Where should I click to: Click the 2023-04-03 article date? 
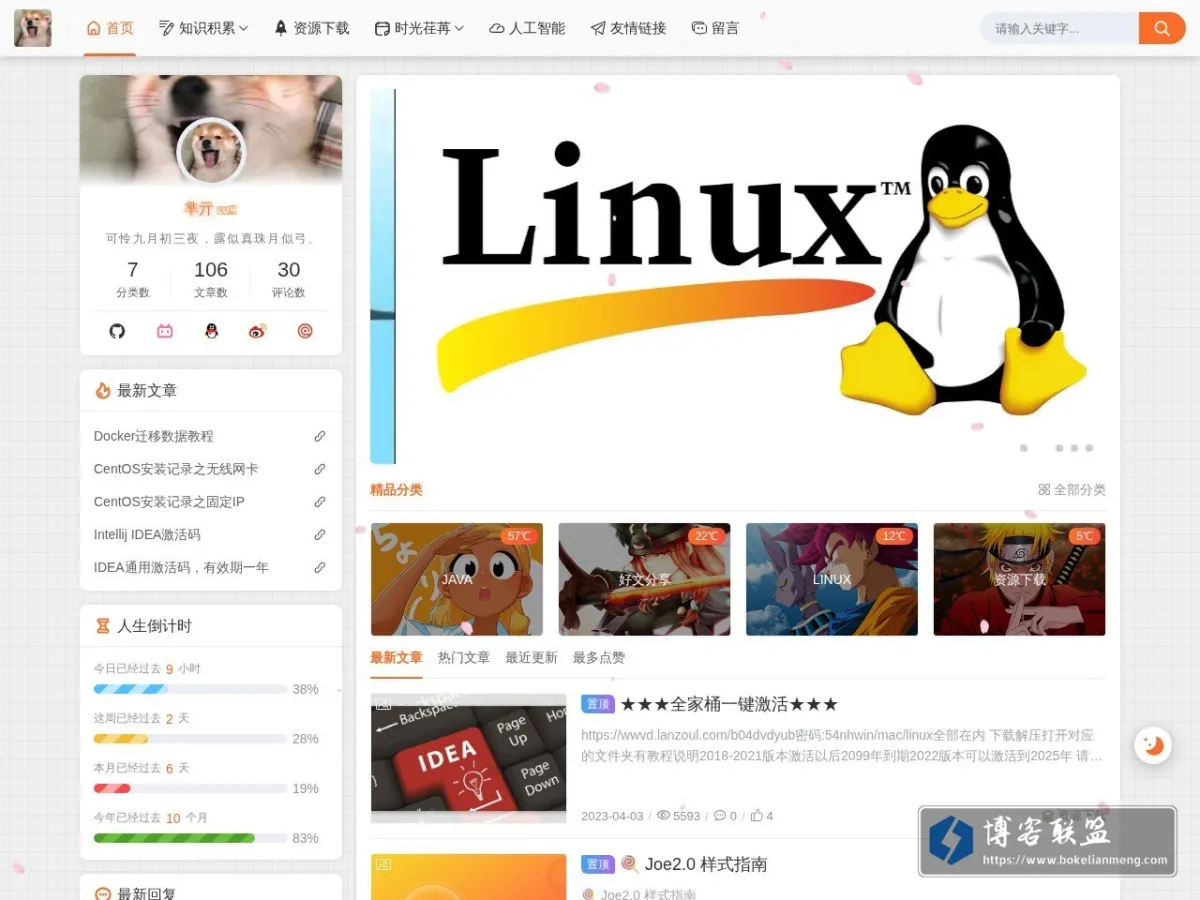612,816
